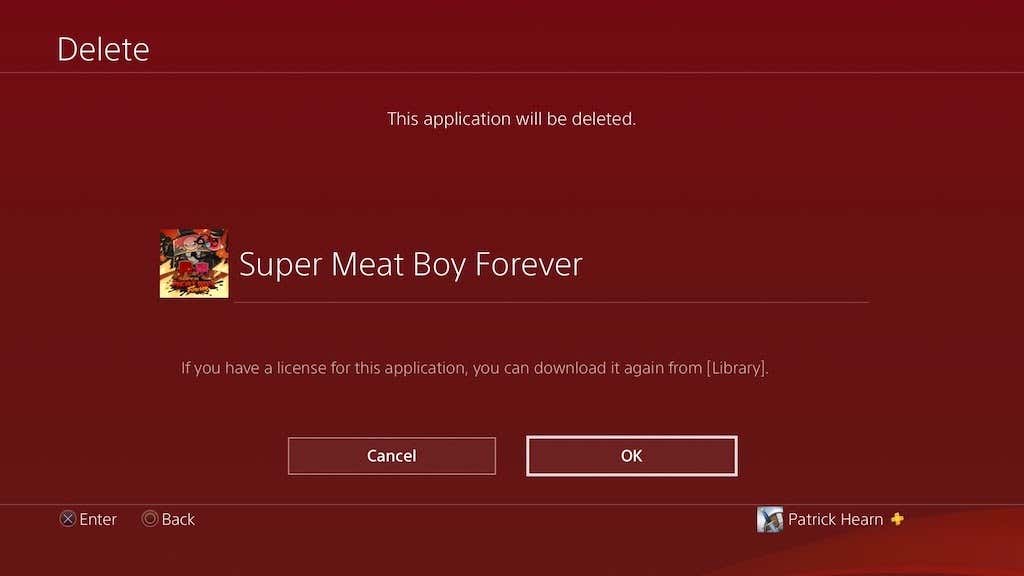Click the Super Meat Boy Forever title
The height and width of the screenshot is (576, 1024).
point(411,264)
